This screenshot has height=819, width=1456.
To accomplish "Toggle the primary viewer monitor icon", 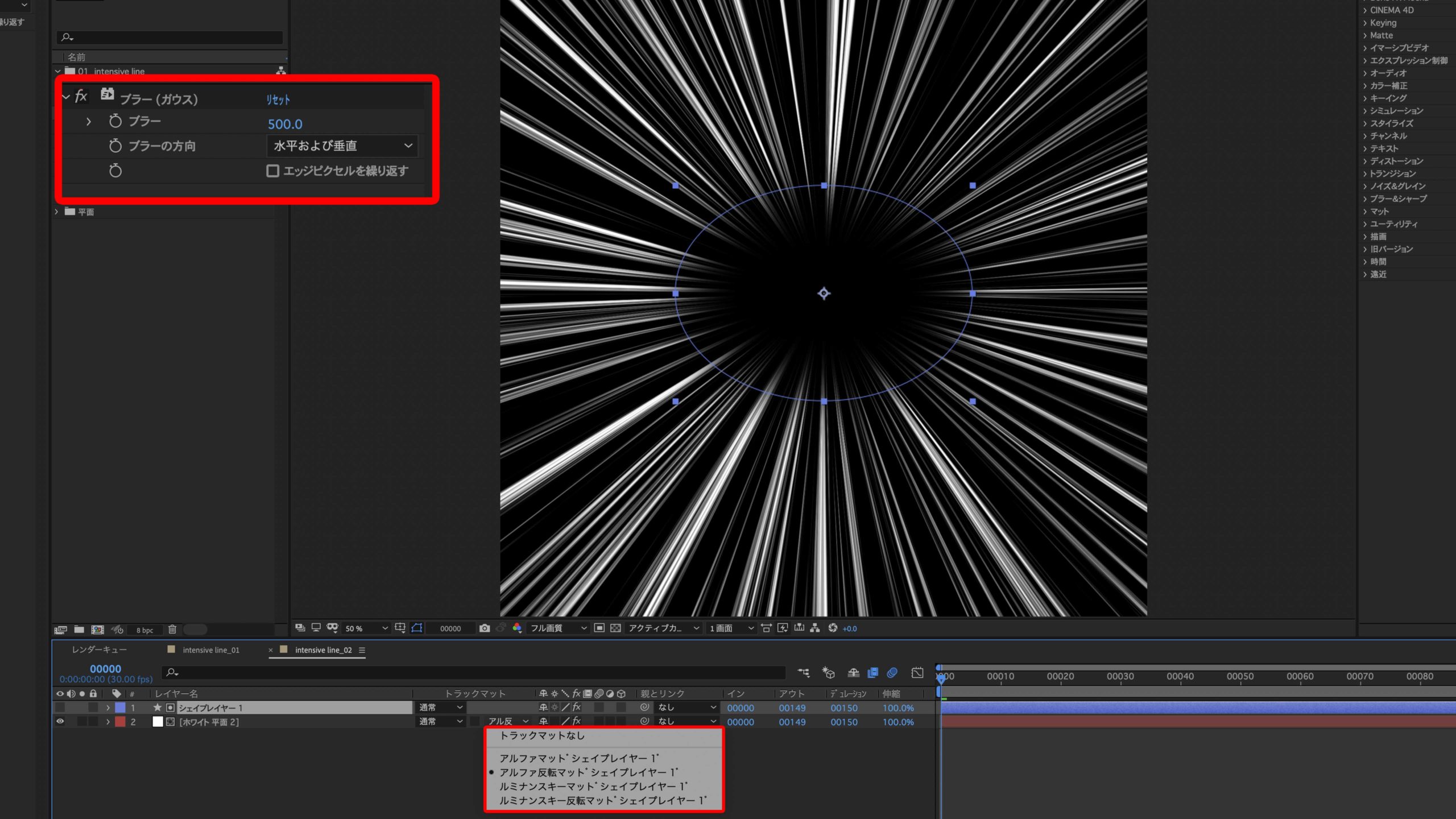I will tap(316, 627).
